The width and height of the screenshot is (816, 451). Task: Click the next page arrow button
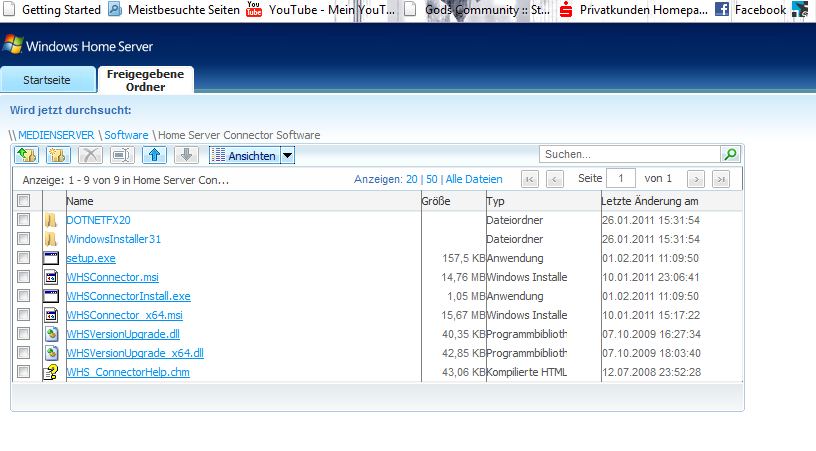pos(696,179)
